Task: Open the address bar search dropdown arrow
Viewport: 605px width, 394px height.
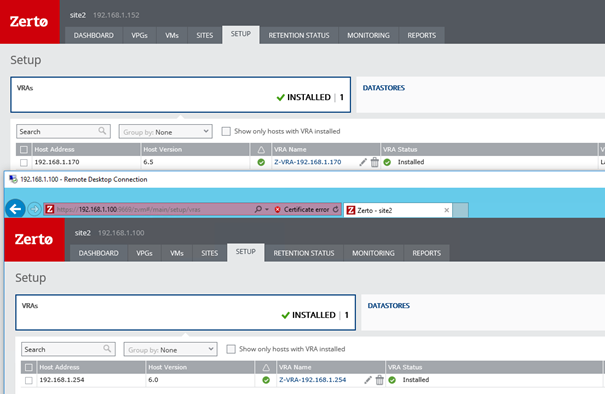Action: [x=267, y=210]
